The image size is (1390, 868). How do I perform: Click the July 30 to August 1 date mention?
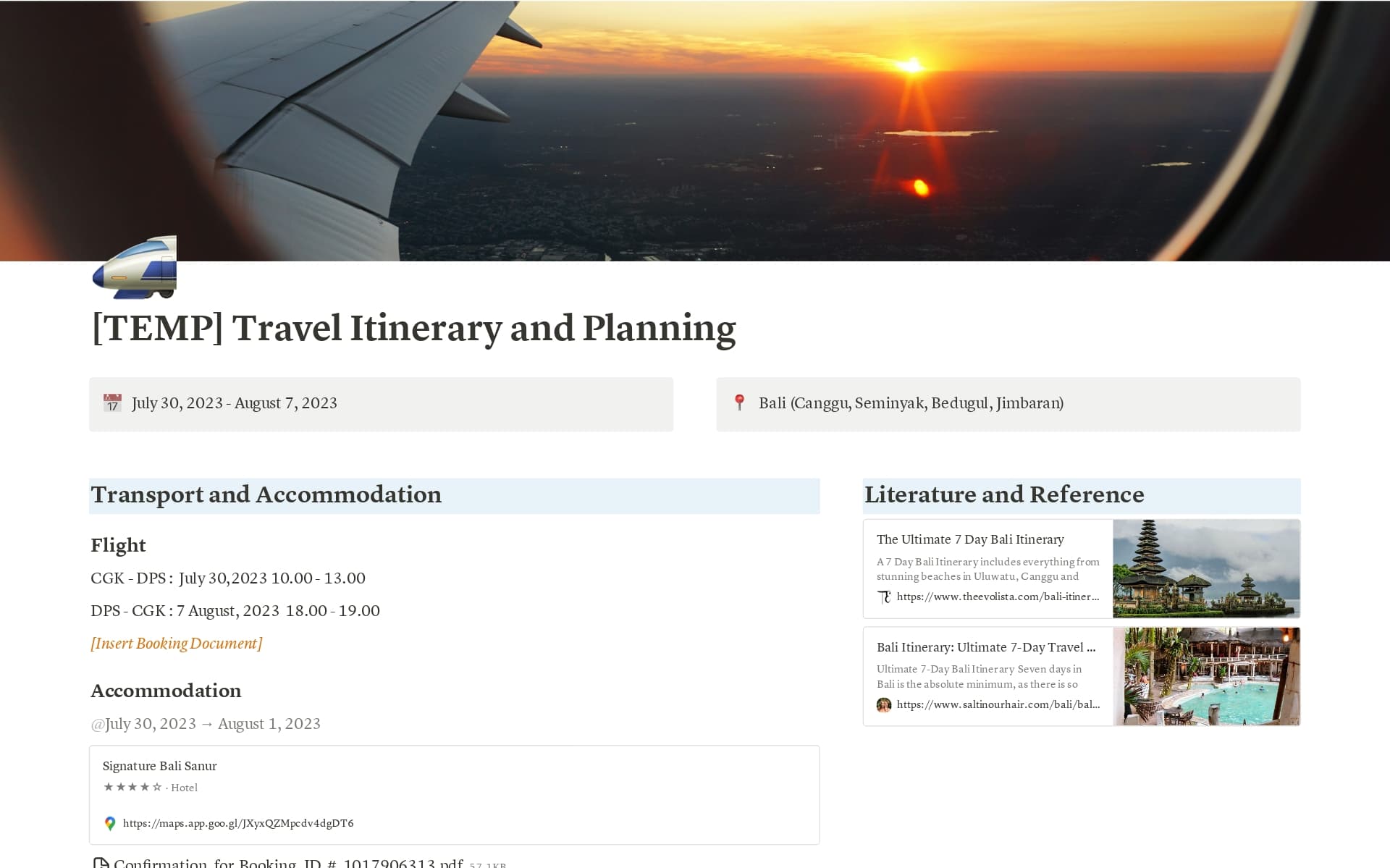point(206,723)
